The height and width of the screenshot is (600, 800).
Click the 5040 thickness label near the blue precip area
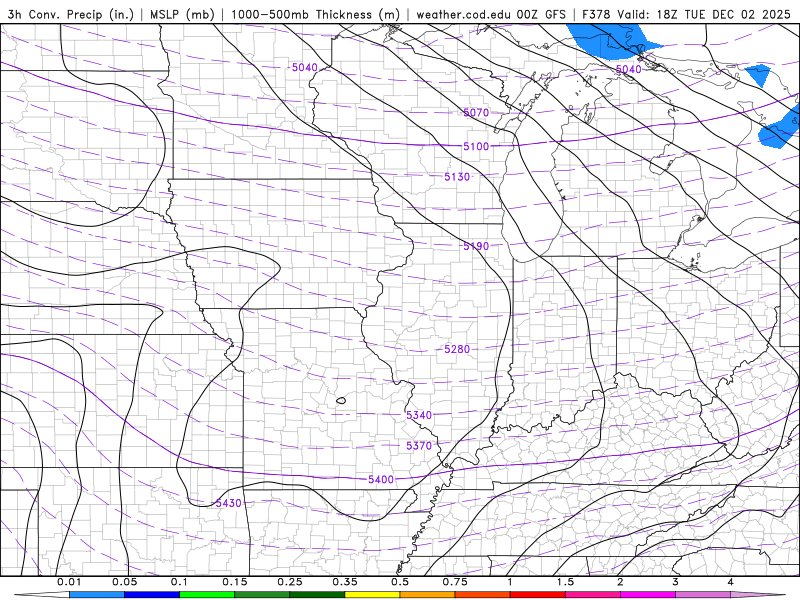point(629,69)
